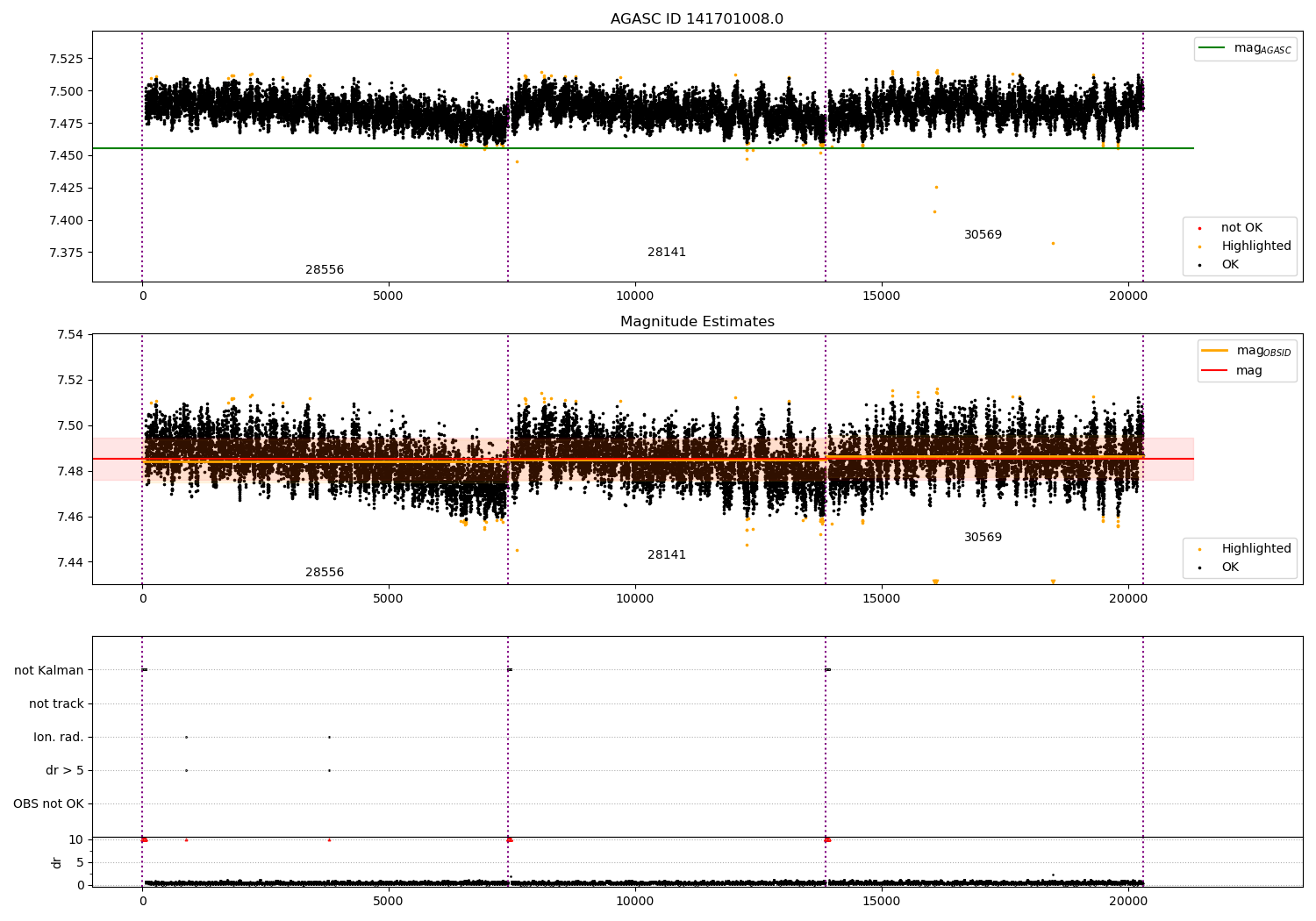Select the 'mag OBSID' legend label in middle plot
Viewport: 1316px width, 921px height.
coord(1263,351)
